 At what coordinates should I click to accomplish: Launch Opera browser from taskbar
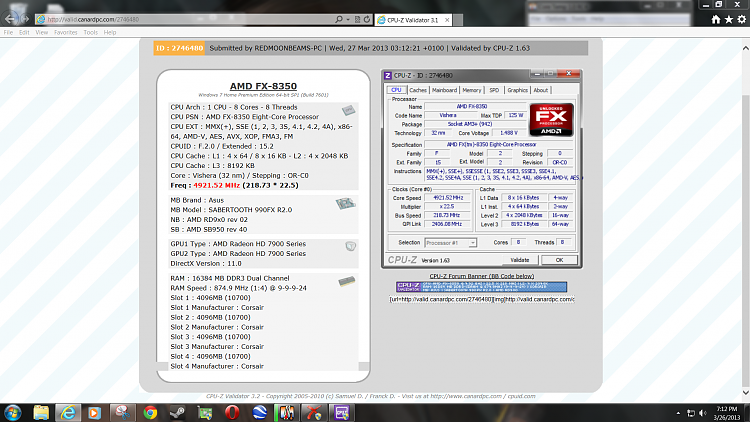pyautogui.click(x=232, y=412)
